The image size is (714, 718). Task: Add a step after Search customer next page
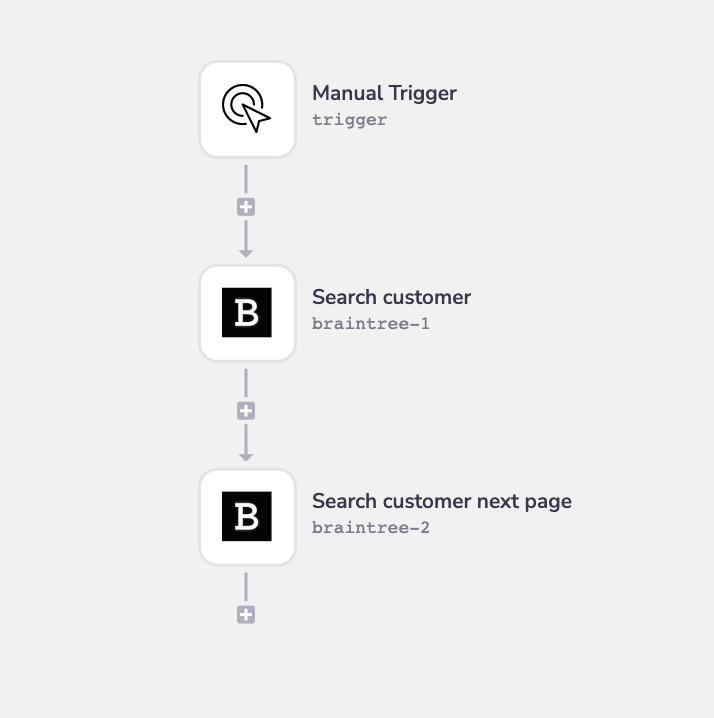point(246,615)
